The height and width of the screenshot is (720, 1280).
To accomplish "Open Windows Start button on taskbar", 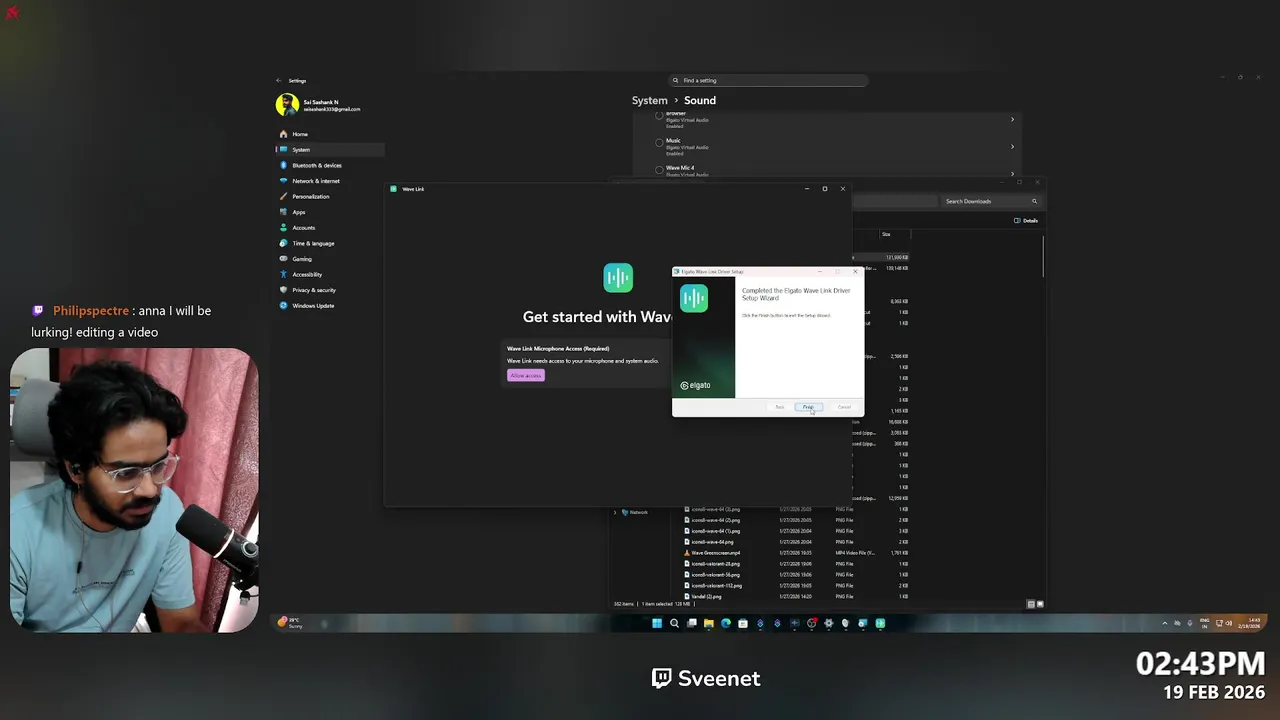I will 657,623.
